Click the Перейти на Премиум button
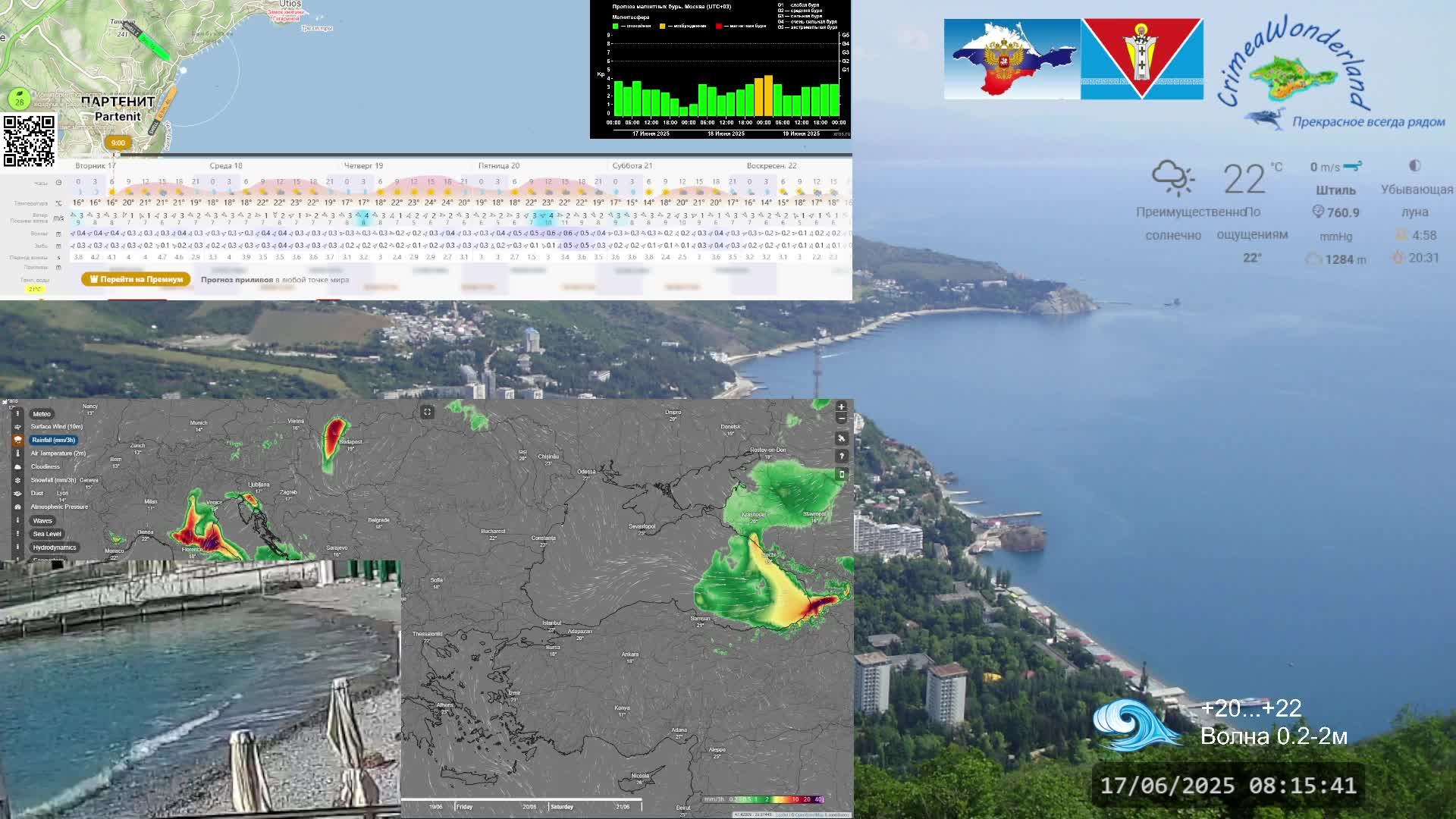 [136, 279]
